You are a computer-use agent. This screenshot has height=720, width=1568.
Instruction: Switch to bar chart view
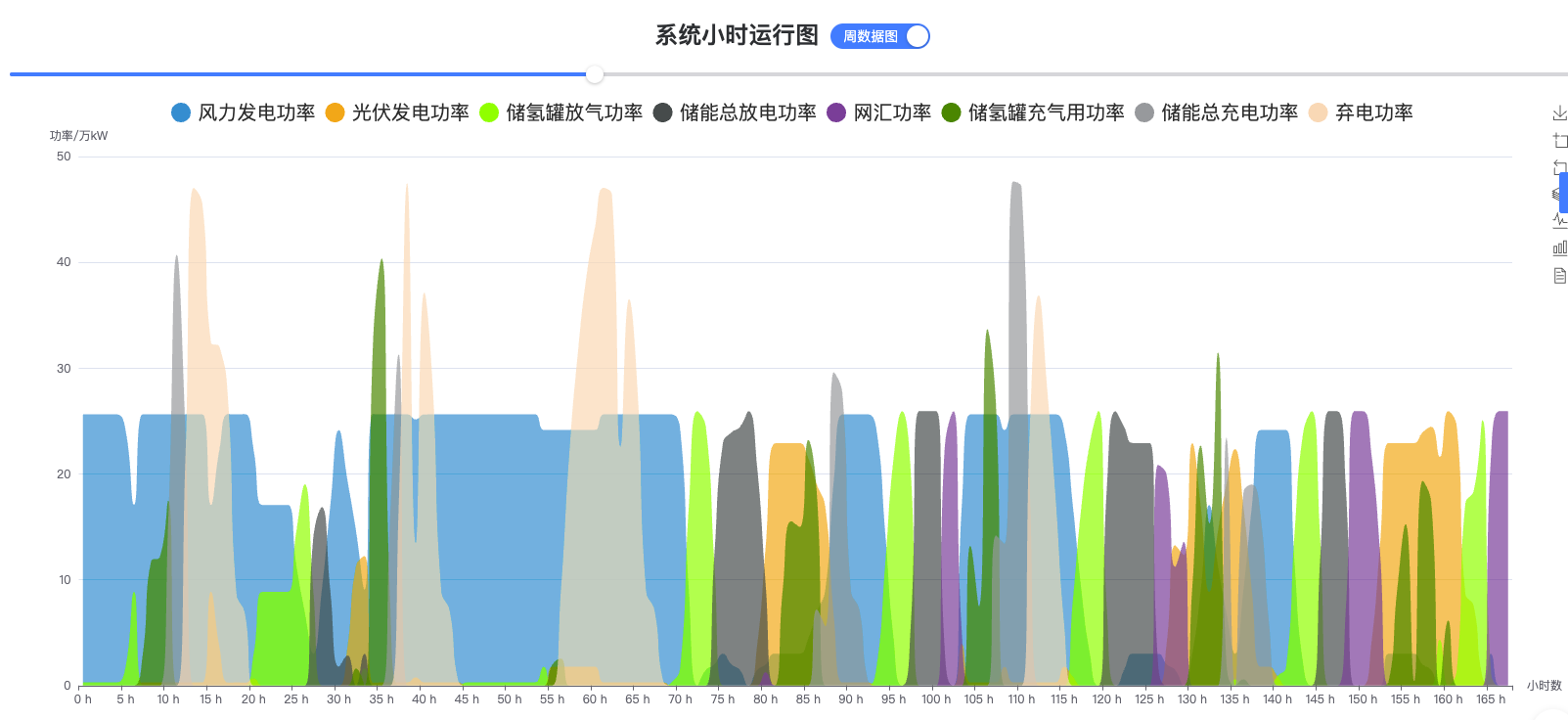1559,248
